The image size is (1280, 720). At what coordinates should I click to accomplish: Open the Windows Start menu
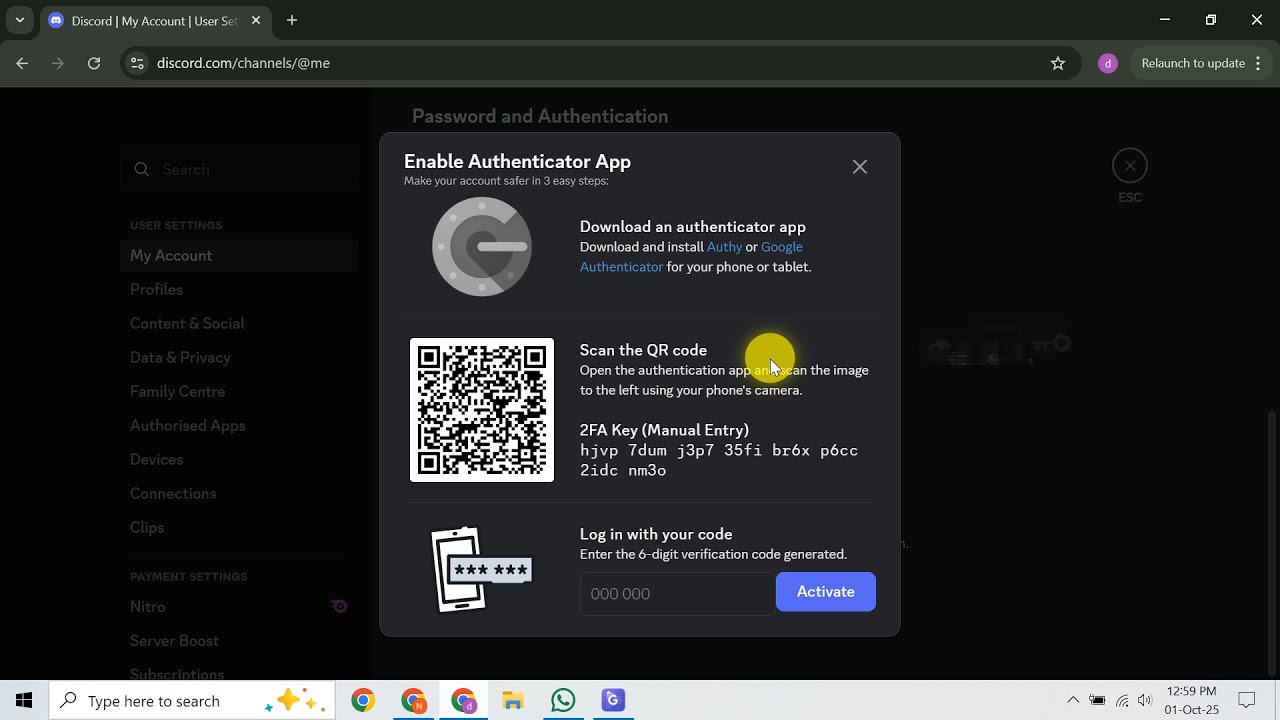[x=24, y=701]
